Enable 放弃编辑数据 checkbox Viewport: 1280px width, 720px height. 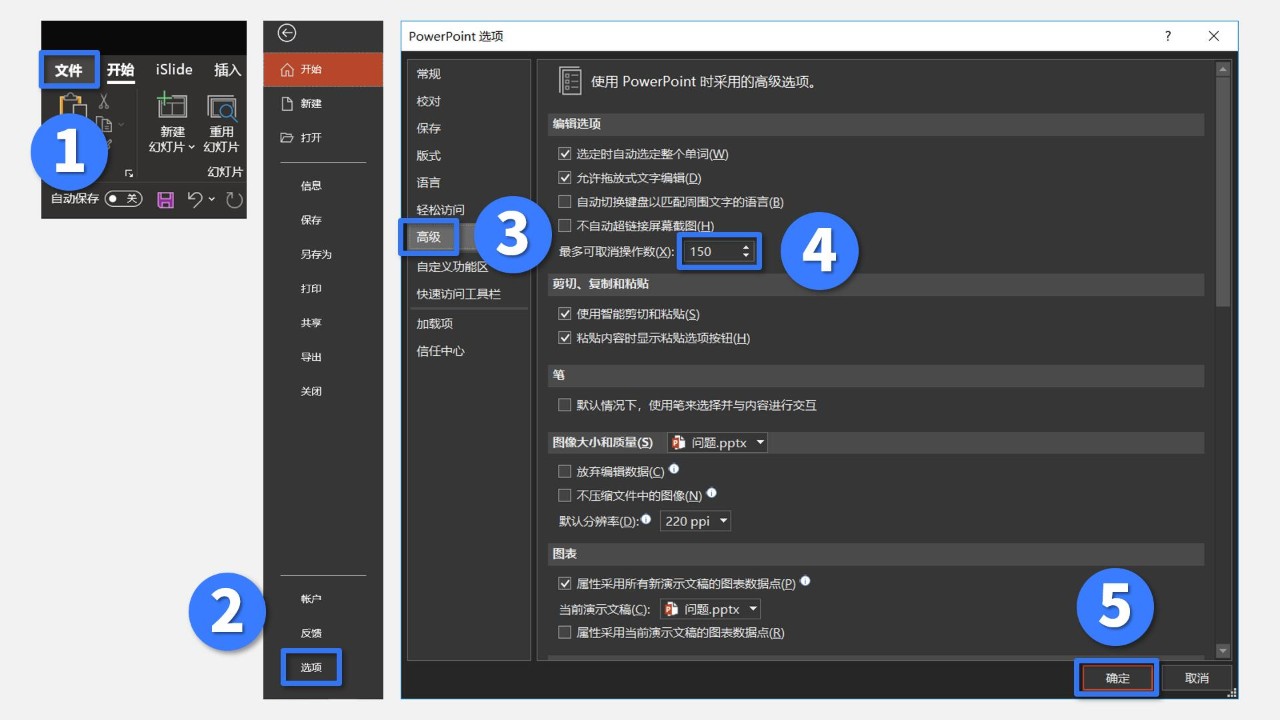coord(564,470)
